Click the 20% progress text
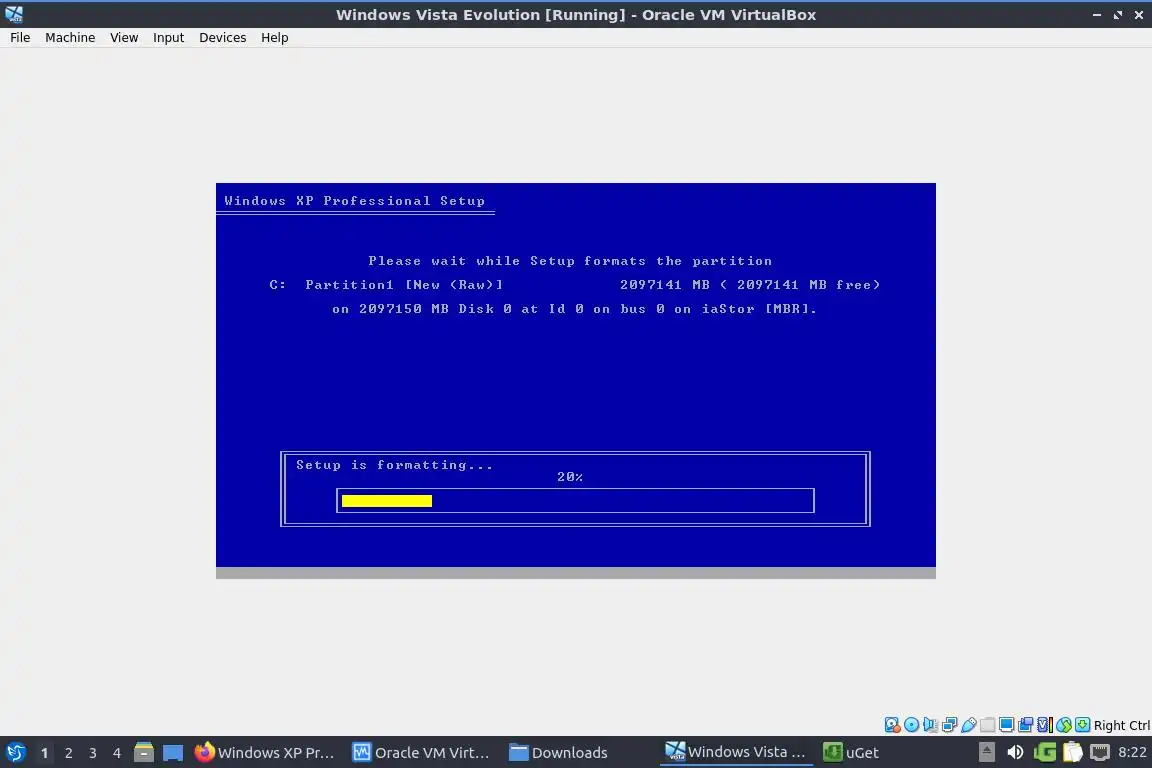1152x768 pixels. [569, 477]
